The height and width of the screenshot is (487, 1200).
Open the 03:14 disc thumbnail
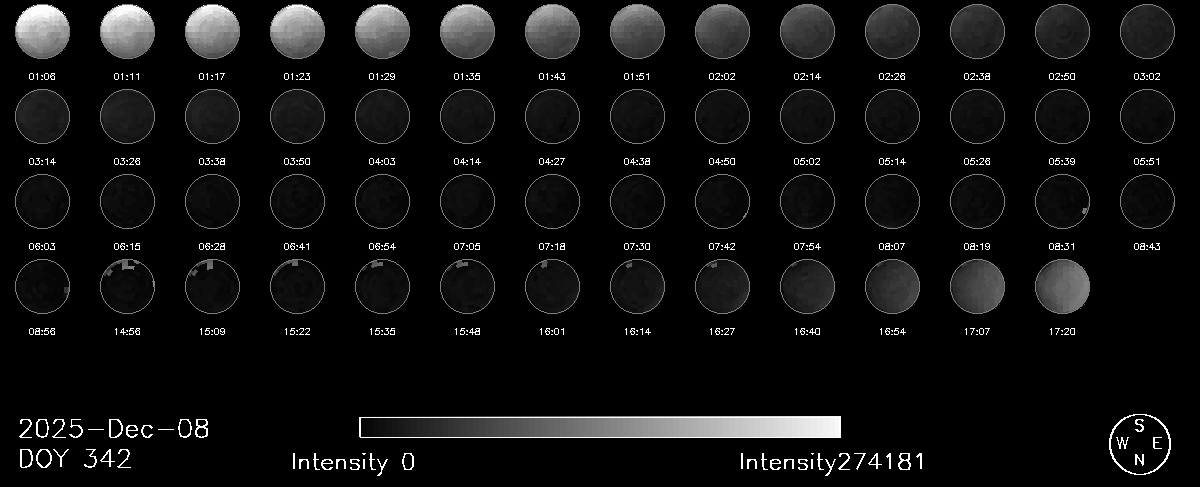(x=42, y=116)
